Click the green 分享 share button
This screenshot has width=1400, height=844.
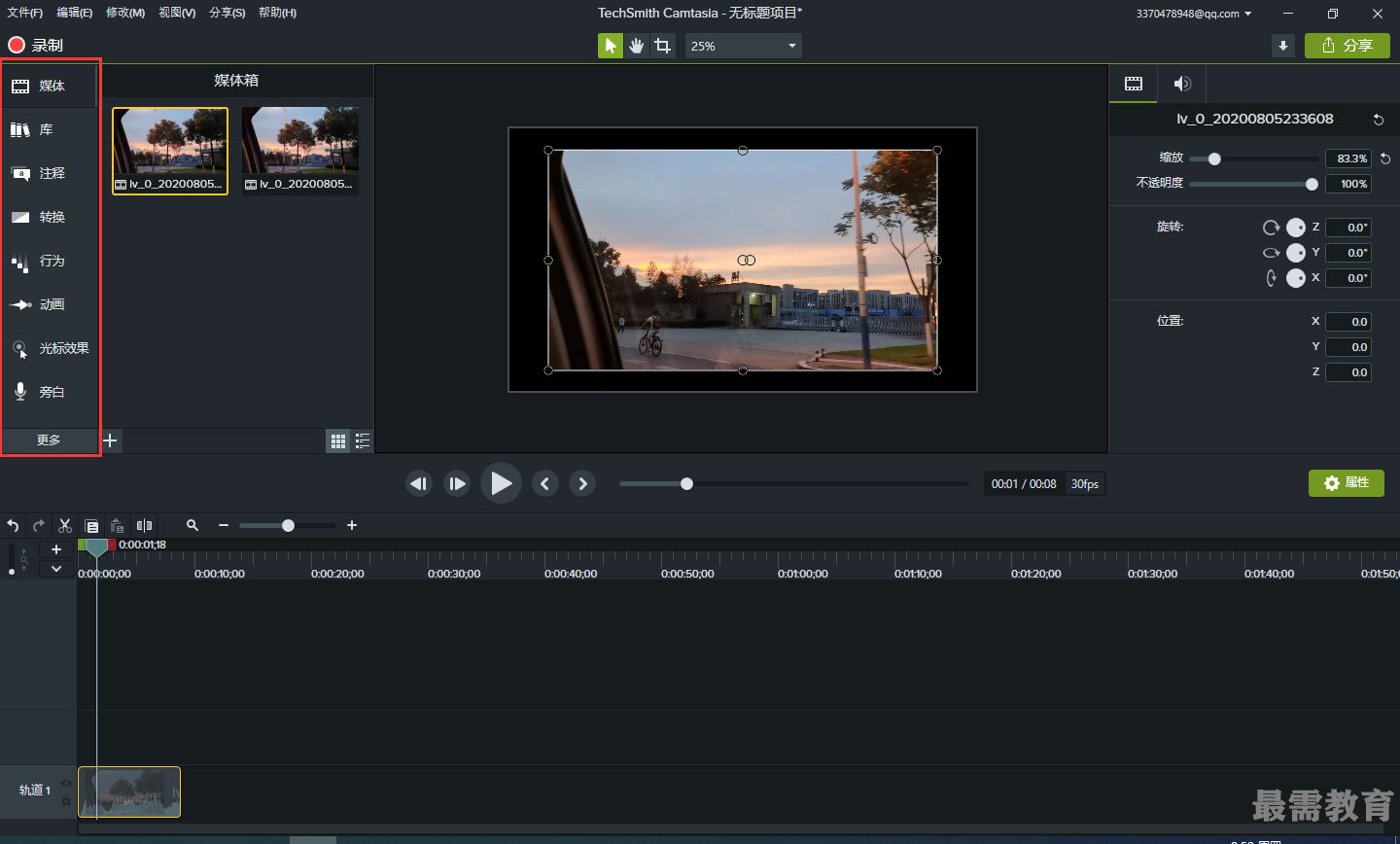(x=1347, y=46)
